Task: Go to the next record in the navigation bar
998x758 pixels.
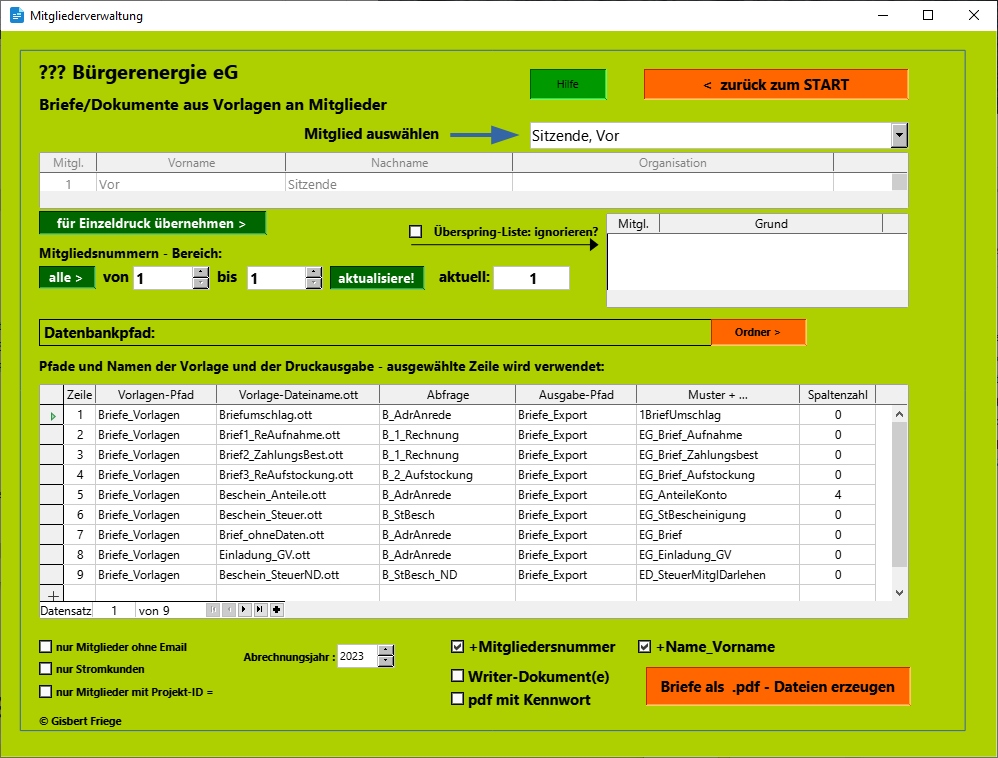Action: click(244, 610)
